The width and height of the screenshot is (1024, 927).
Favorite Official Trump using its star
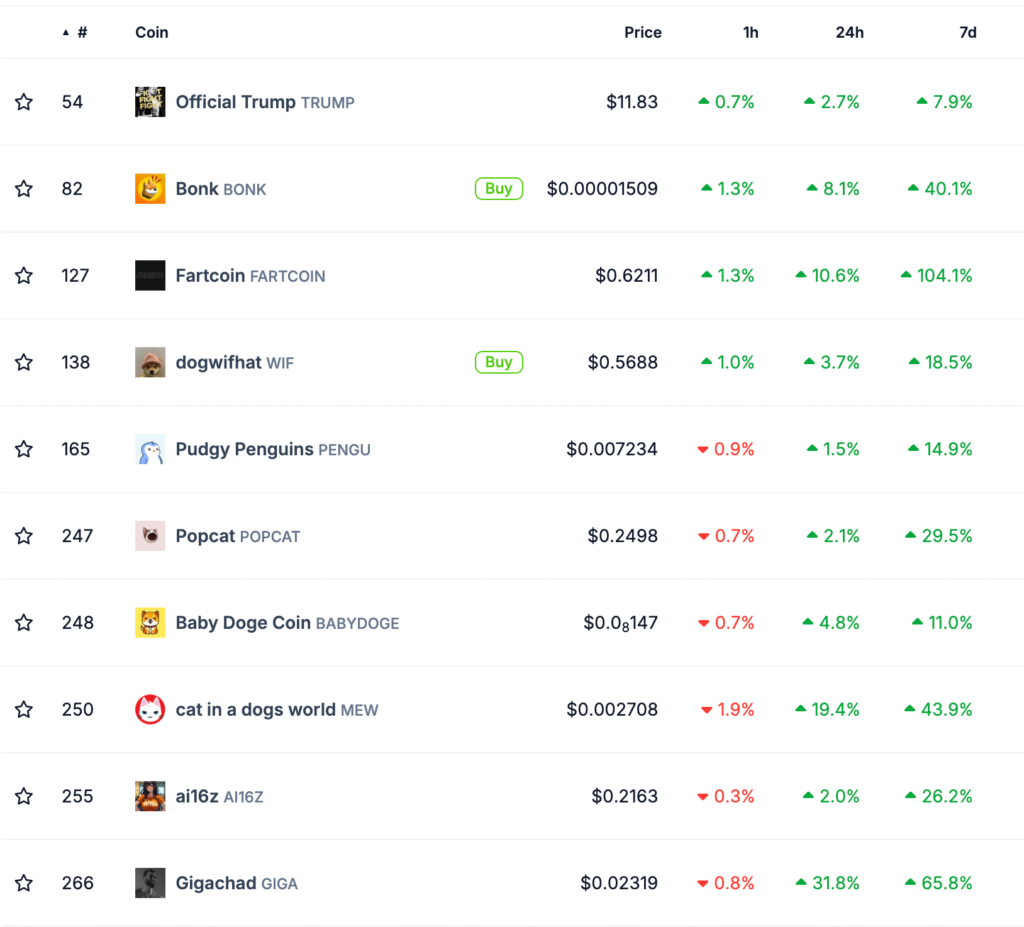tap(23, 101)
